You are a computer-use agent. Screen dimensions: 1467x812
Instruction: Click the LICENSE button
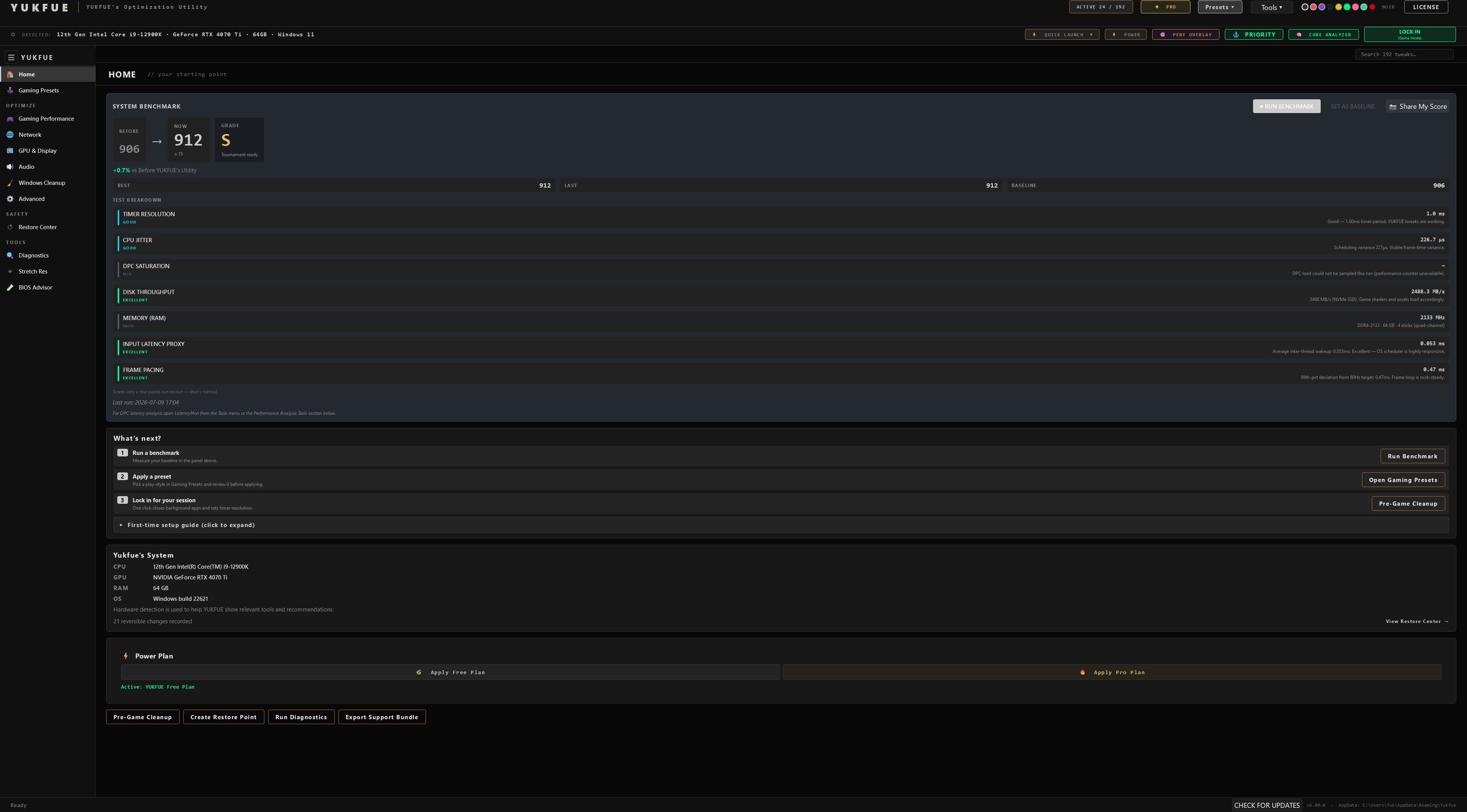(1425, 7)
